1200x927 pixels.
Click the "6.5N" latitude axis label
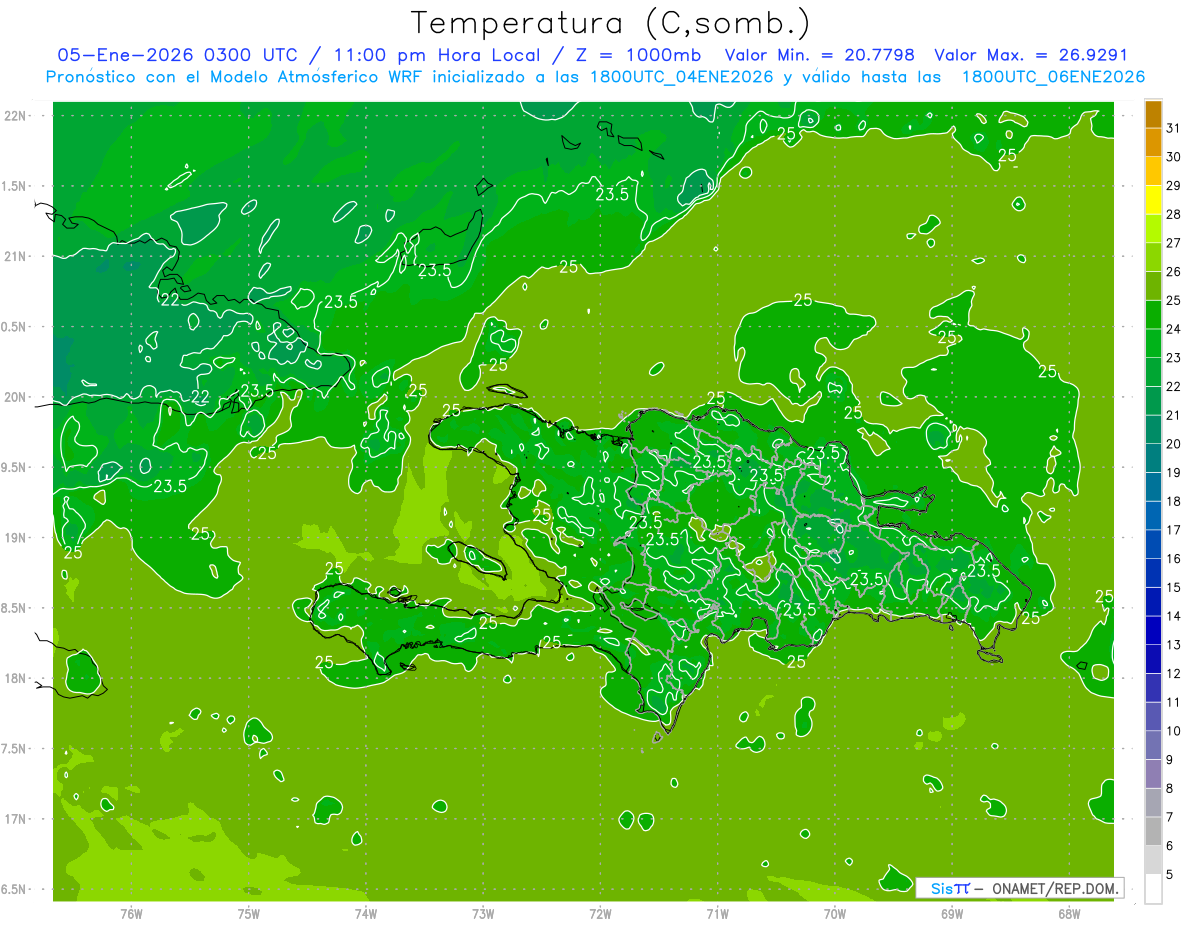pos(15,889)
